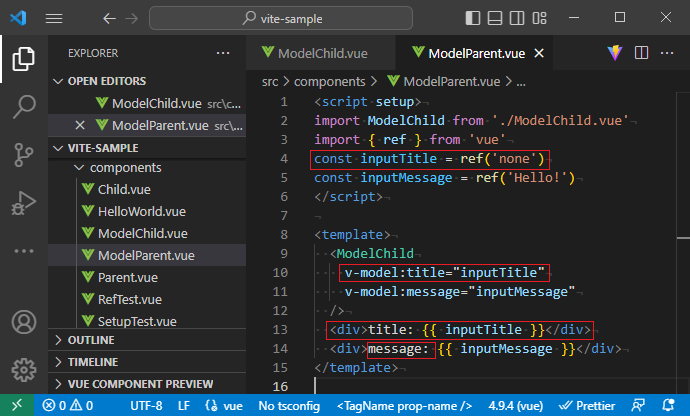Click the No tsconfig status item

(289, 405)
